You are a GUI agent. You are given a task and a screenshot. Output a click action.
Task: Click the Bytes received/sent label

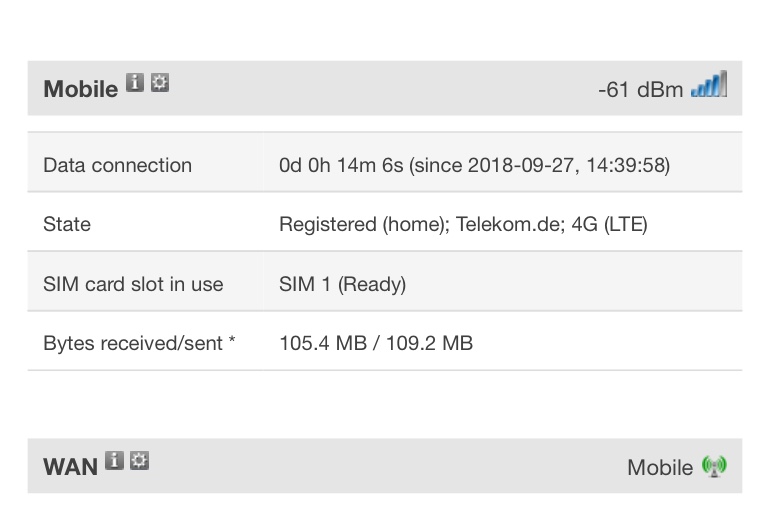pyautogui.click(x=139, y=343)
